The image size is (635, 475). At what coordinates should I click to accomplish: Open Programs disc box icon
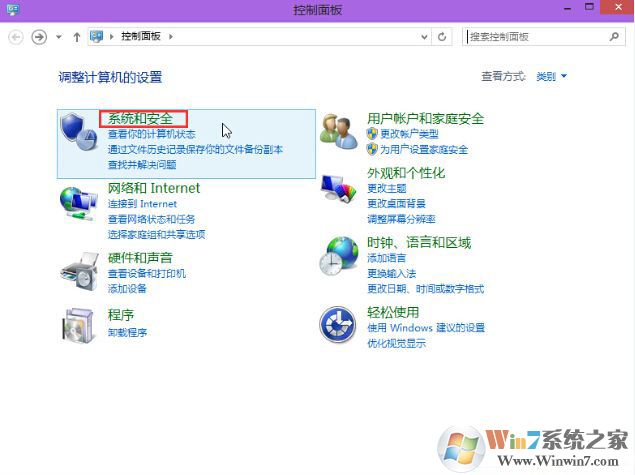79,325
